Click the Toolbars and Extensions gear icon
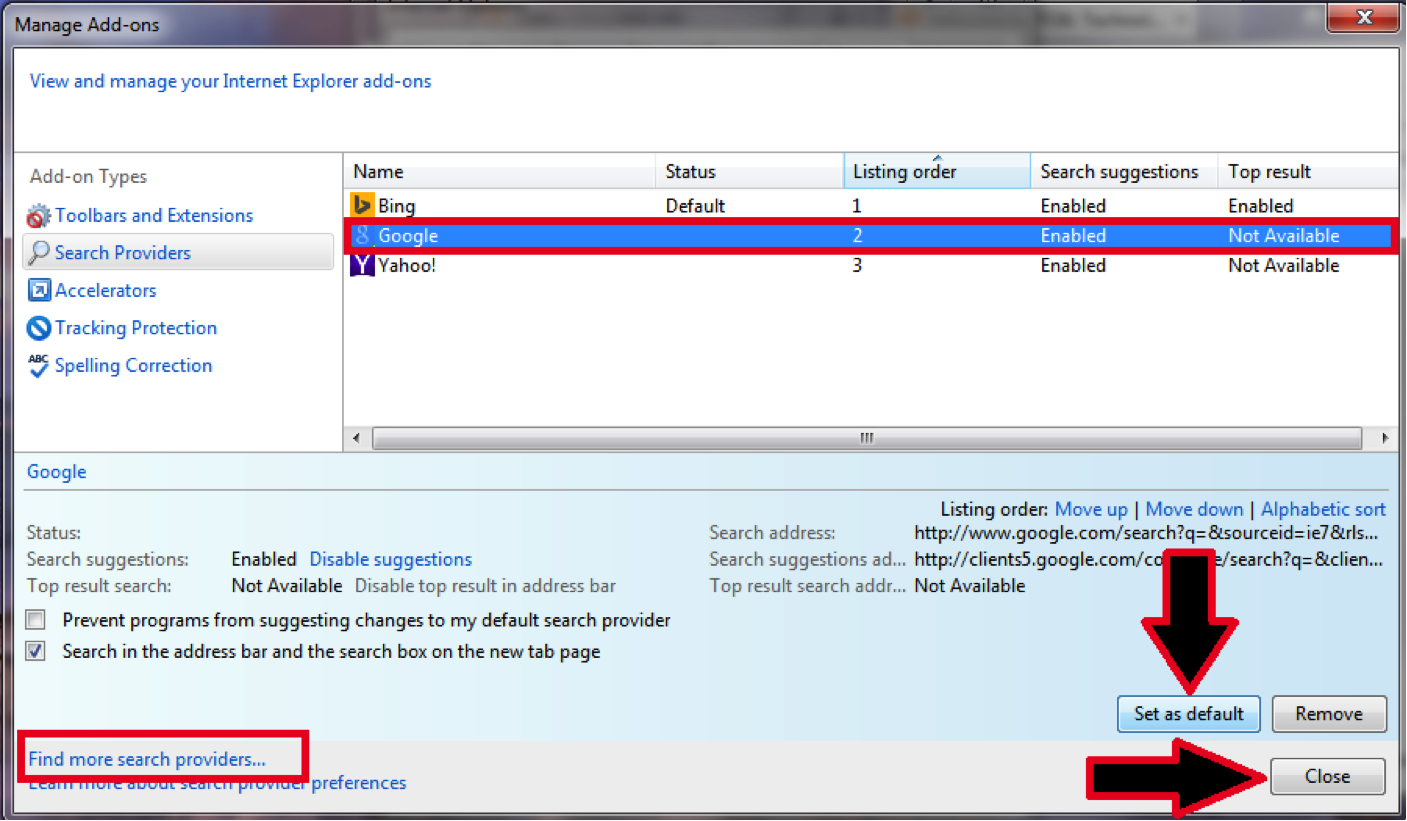1407x821 pixels. point(38,215)
